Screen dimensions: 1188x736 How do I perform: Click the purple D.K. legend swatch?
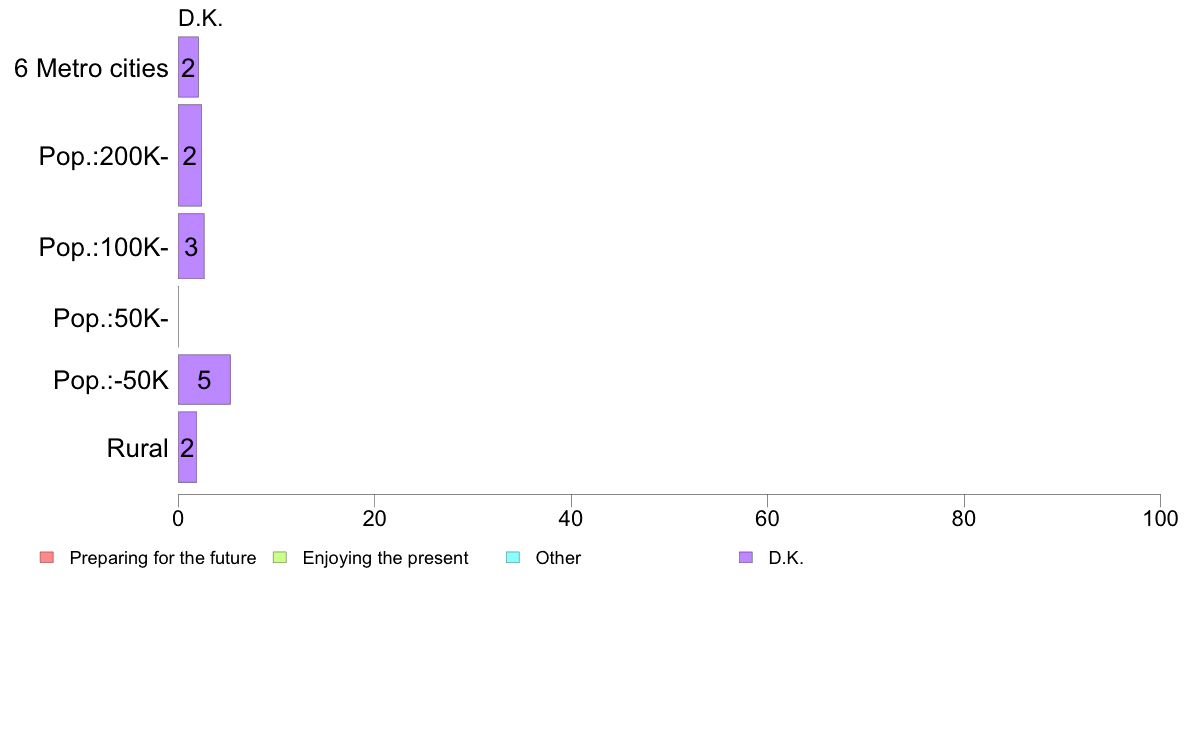(746, 558)
